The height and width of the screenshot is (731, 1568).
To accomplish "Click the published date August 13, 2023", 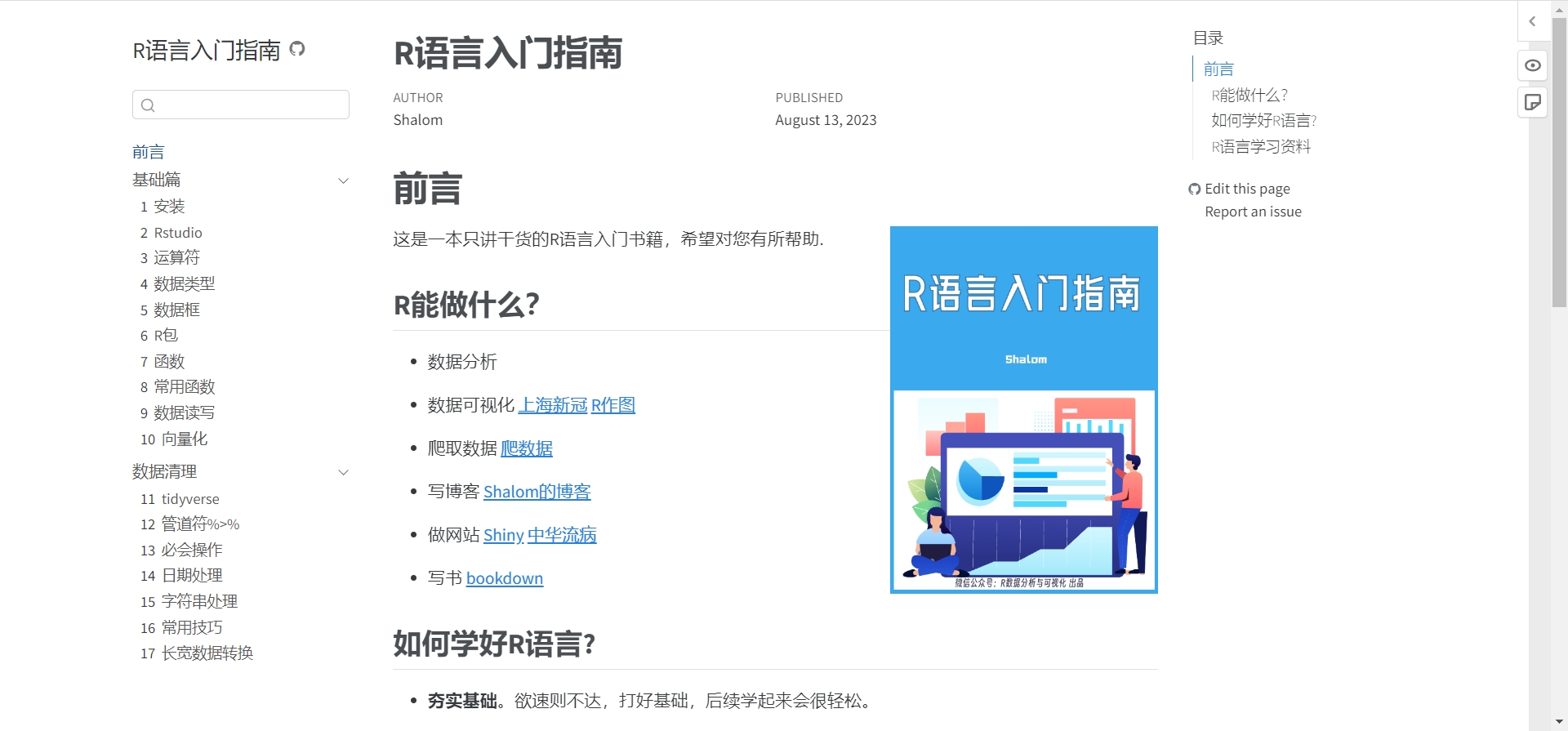I will (826, 120).
